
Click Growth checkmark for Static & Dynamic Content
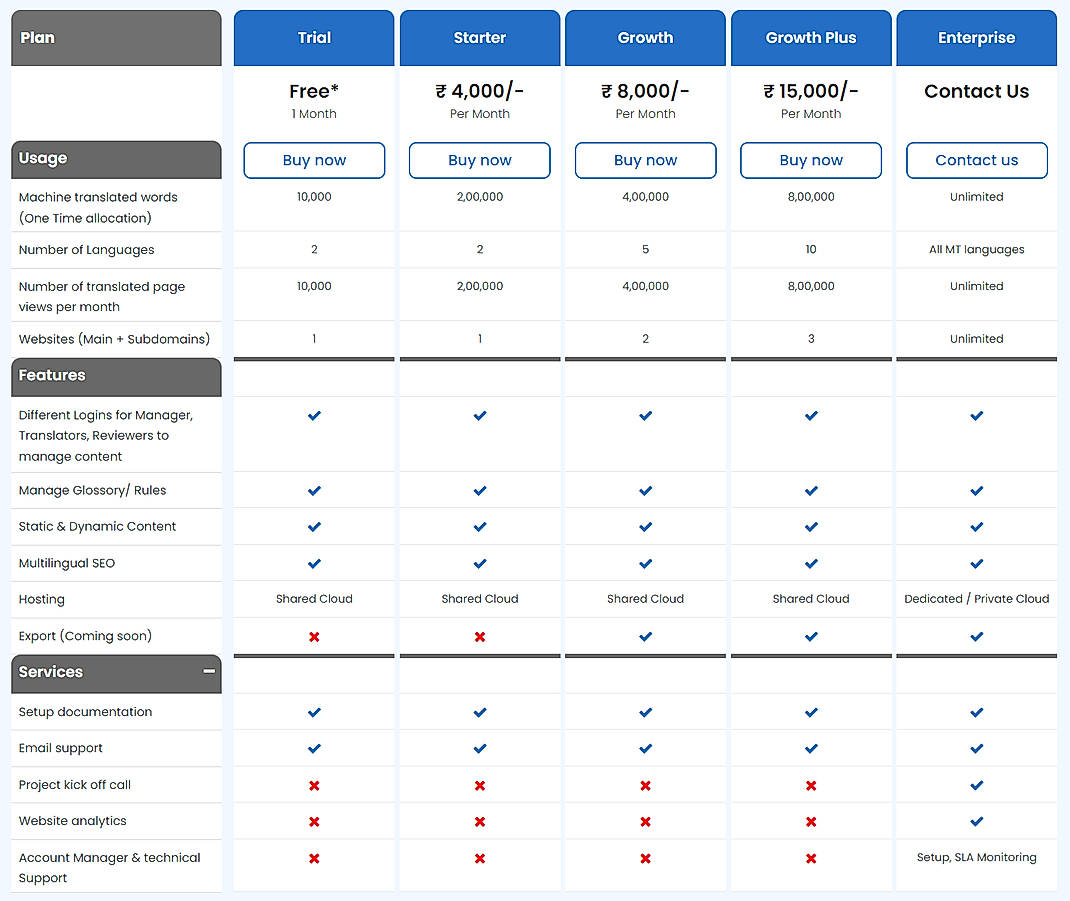[646, 527]
